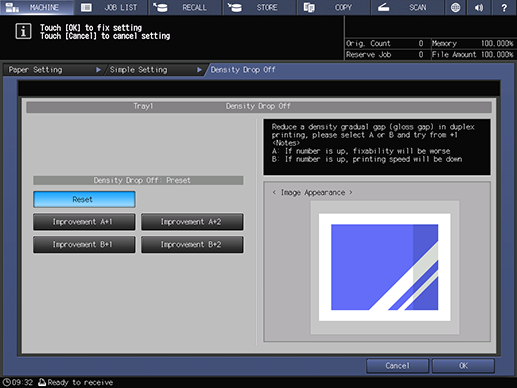Click the Density Drop Off breadcrumb
Image resolution: width=517 pixels, height=388 pixels.
tap(243, 70)
